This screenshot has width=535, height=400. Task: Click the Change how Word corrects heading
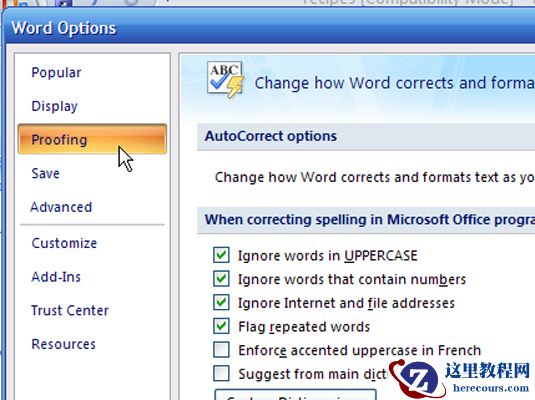(x=394, y=83)
